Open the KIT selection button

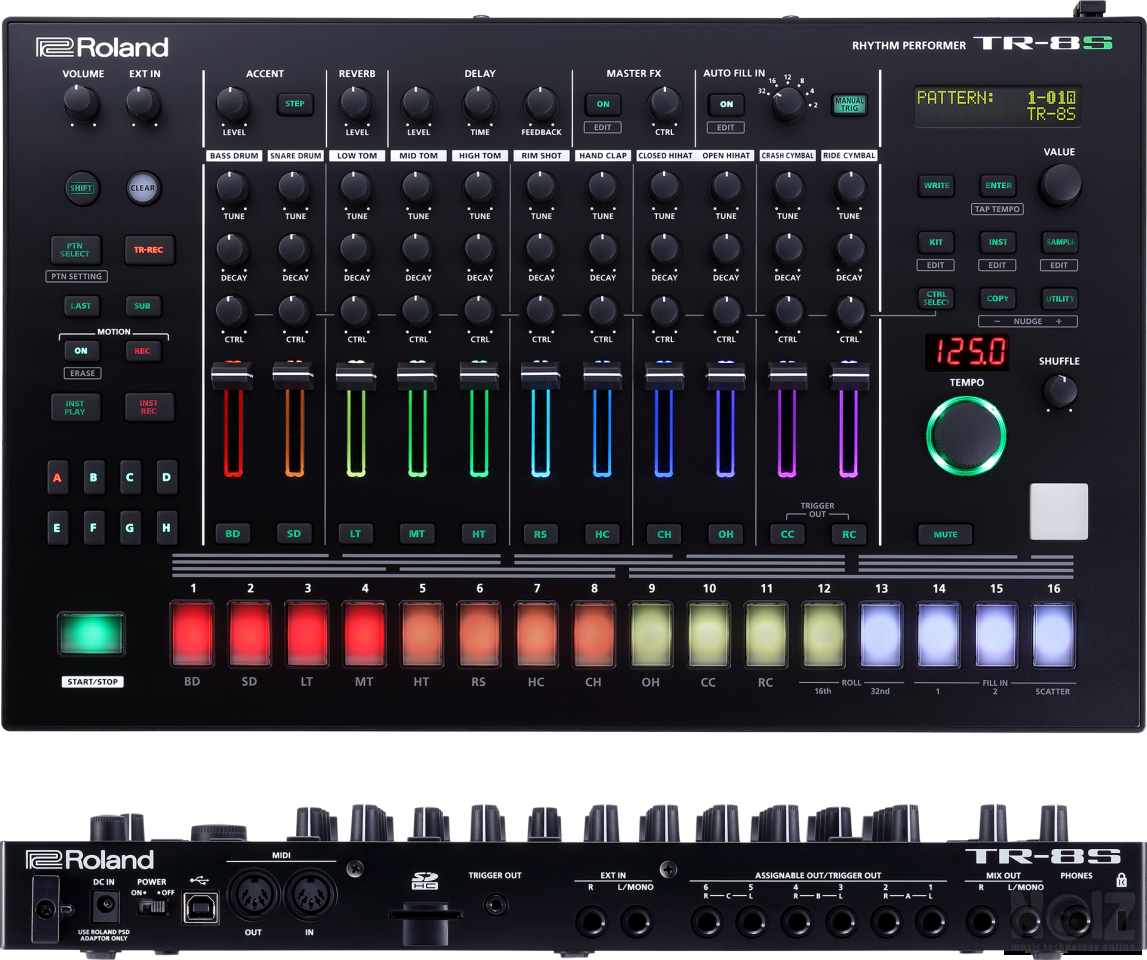pyautogui.click(x=936, y=242)
